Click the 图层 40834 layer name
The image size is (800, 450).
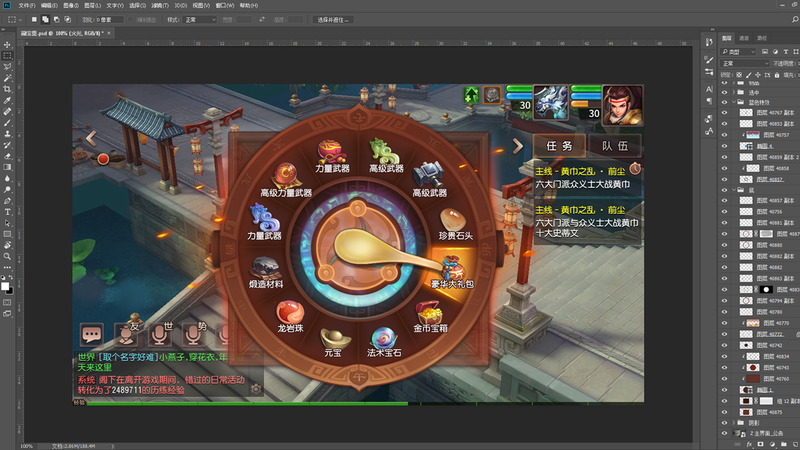tap(776, 357)
